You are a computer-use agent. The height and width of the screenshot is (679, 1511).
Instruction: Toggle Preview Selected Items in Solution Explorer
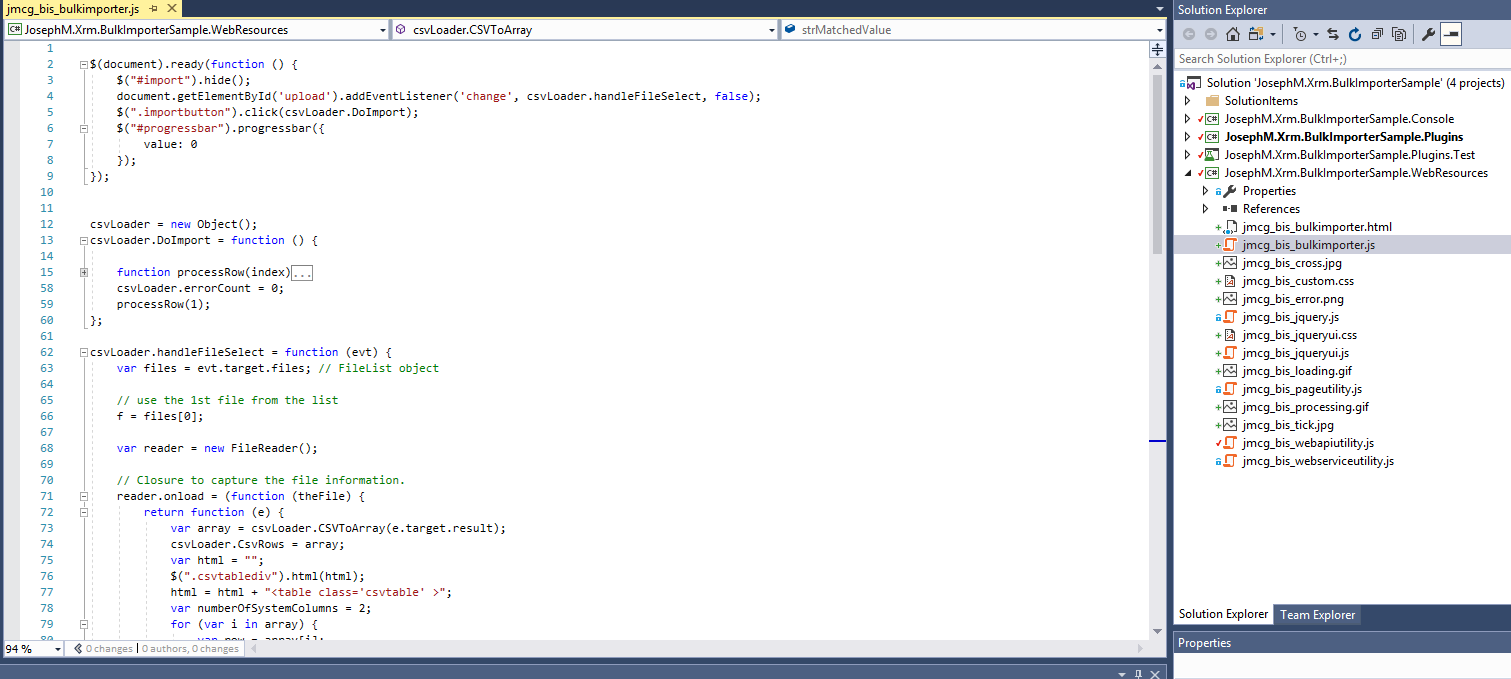(x=1450, y=33)
